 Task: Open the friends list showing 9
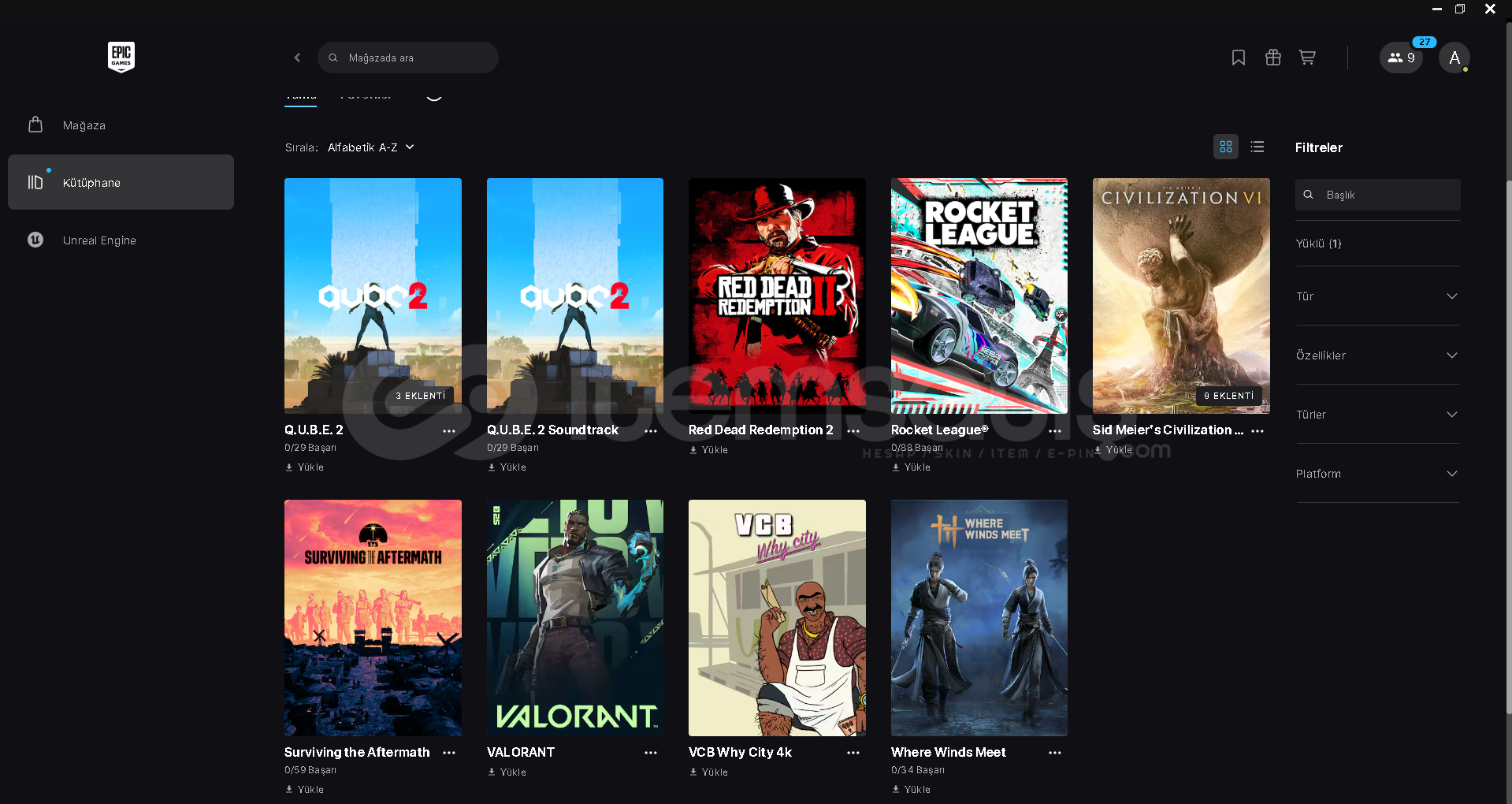(x=1401, y=58)
